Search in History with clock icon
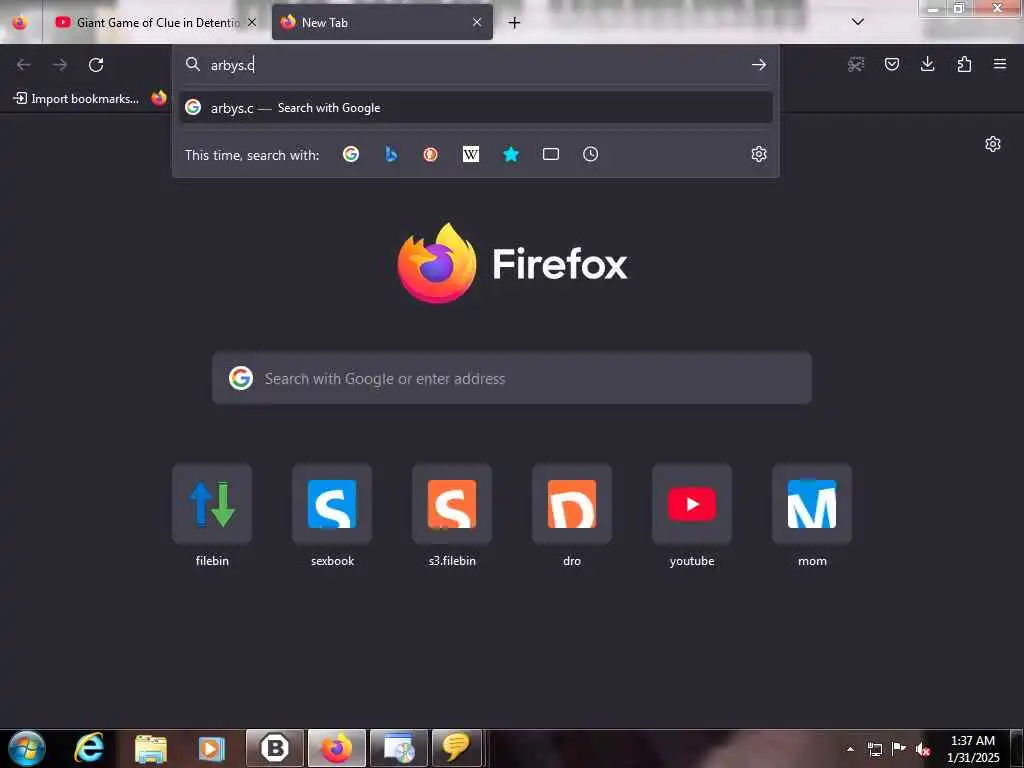 590,154
